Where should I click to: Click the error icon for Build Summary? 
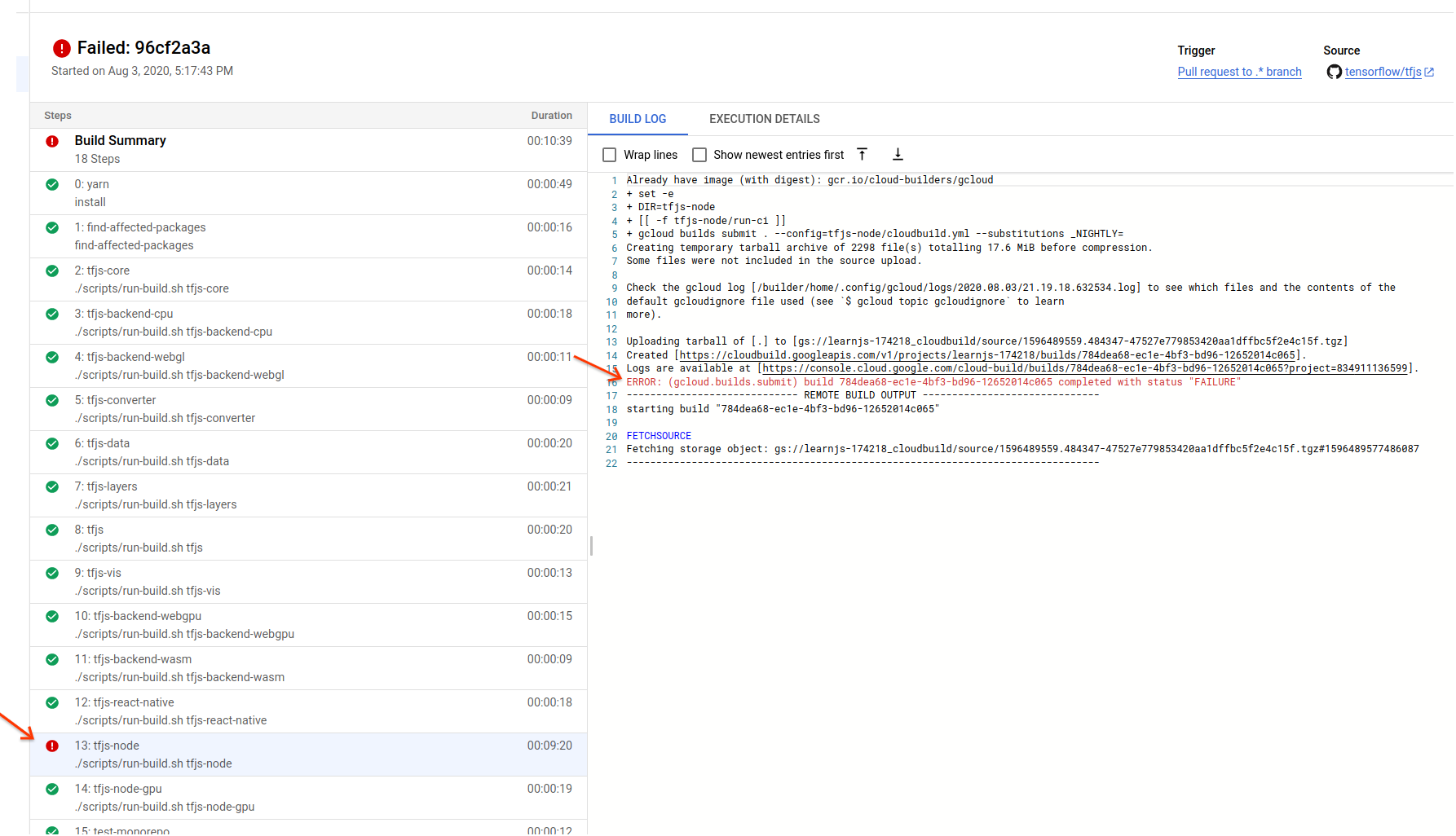[x=52, y=141]
